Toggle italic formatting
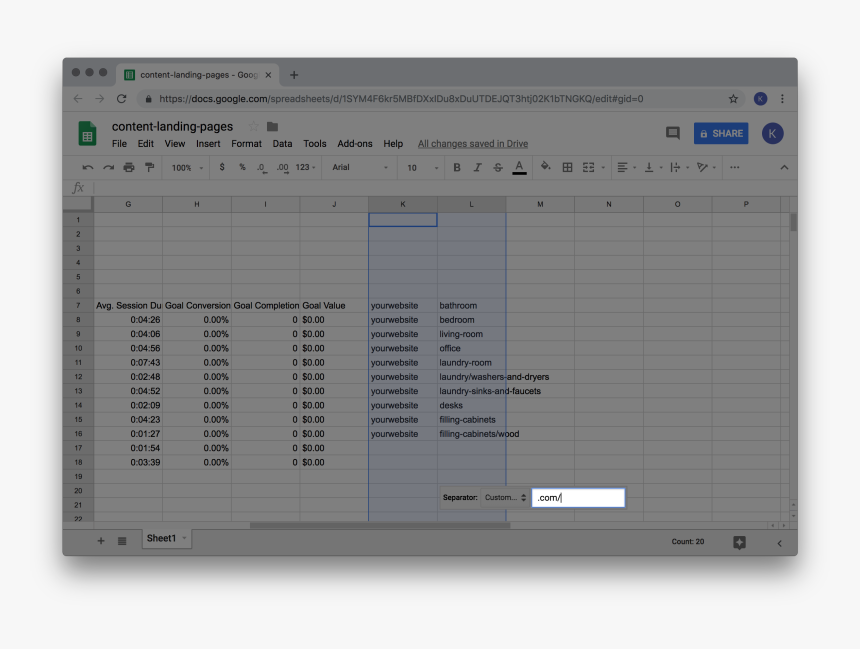This screenshot has height=649, width=860. click(477, 167)
